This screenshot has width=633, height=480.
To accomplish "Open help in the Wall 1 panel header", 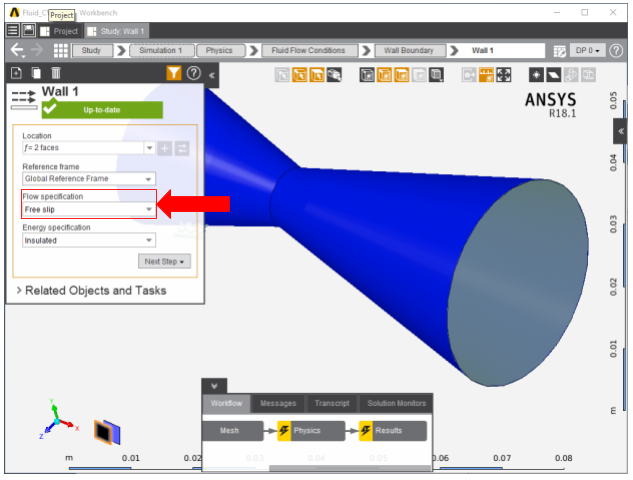I will point(194,73).
